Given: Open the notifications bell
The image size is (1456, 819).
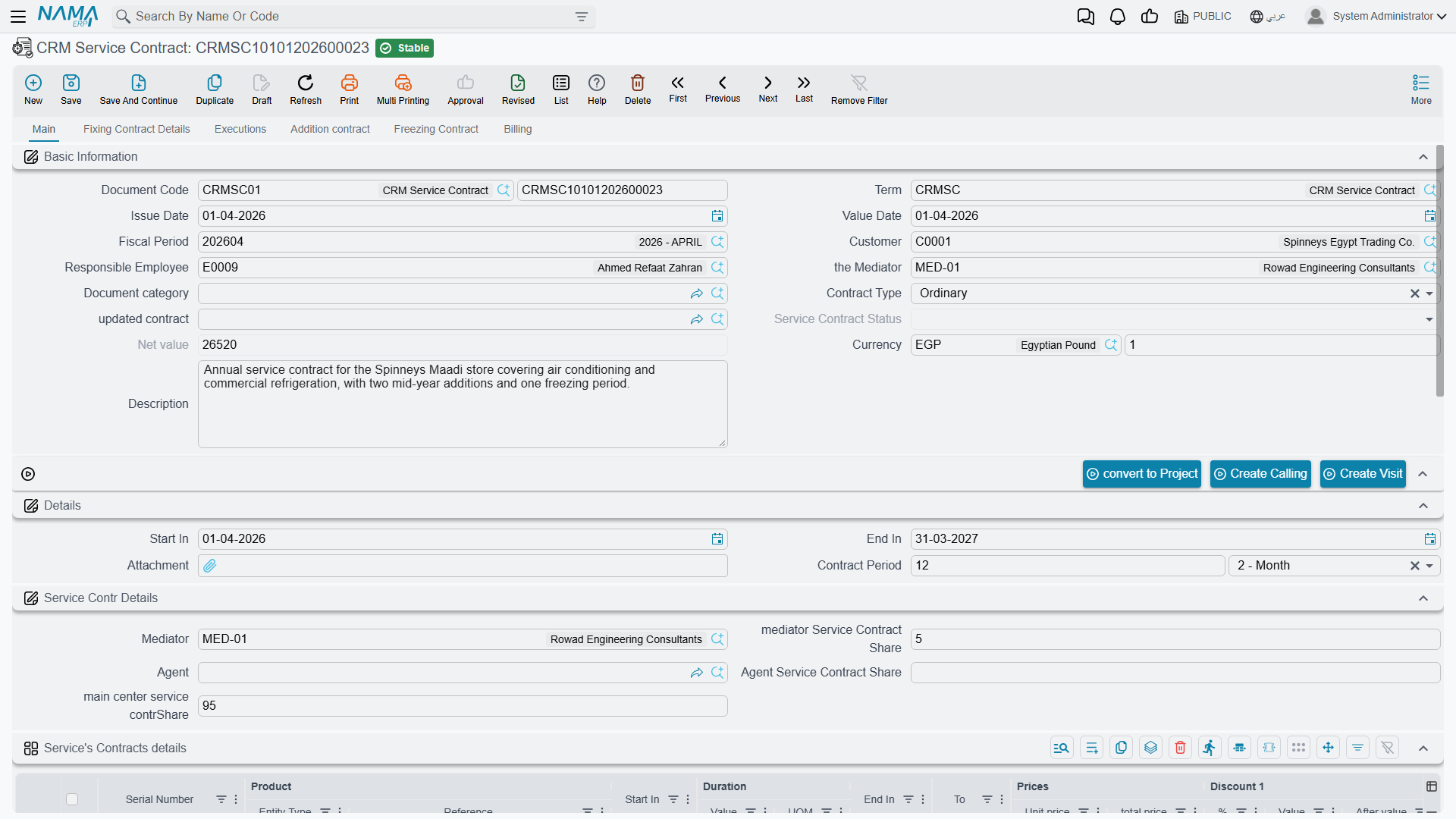Looking at the screenshot, I should [1118, 16].
